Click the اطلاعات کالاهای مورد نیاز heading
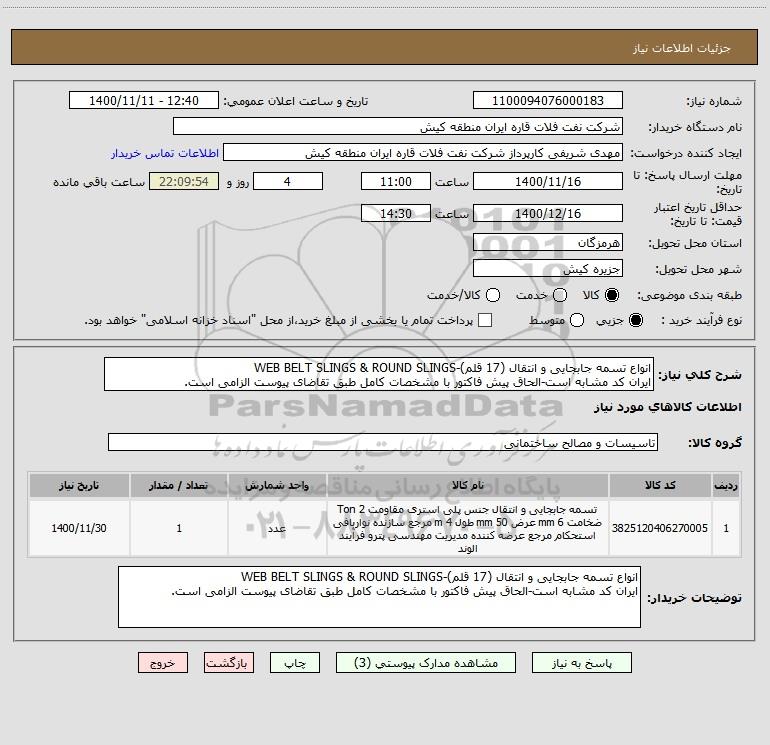This screenshot has height=745, width=770. [667, 407]
